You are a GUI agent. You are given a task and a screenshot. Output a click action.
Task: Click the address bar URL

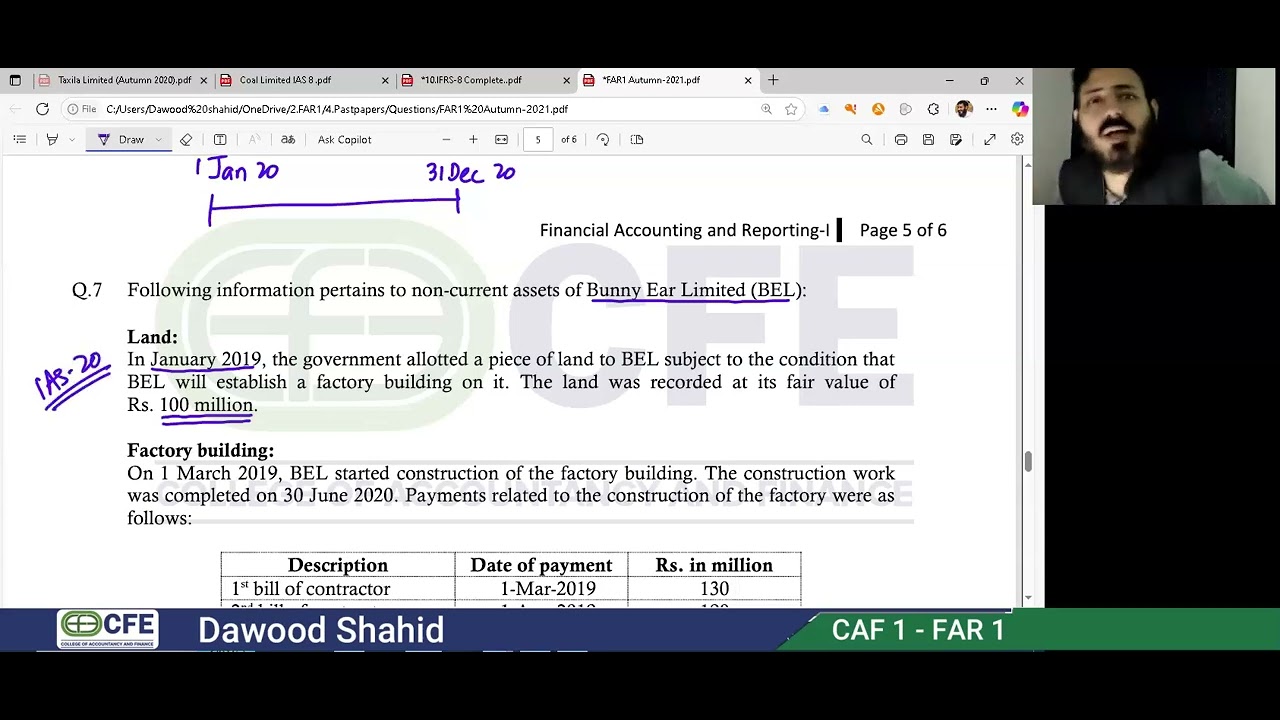(x=337, y=109)
